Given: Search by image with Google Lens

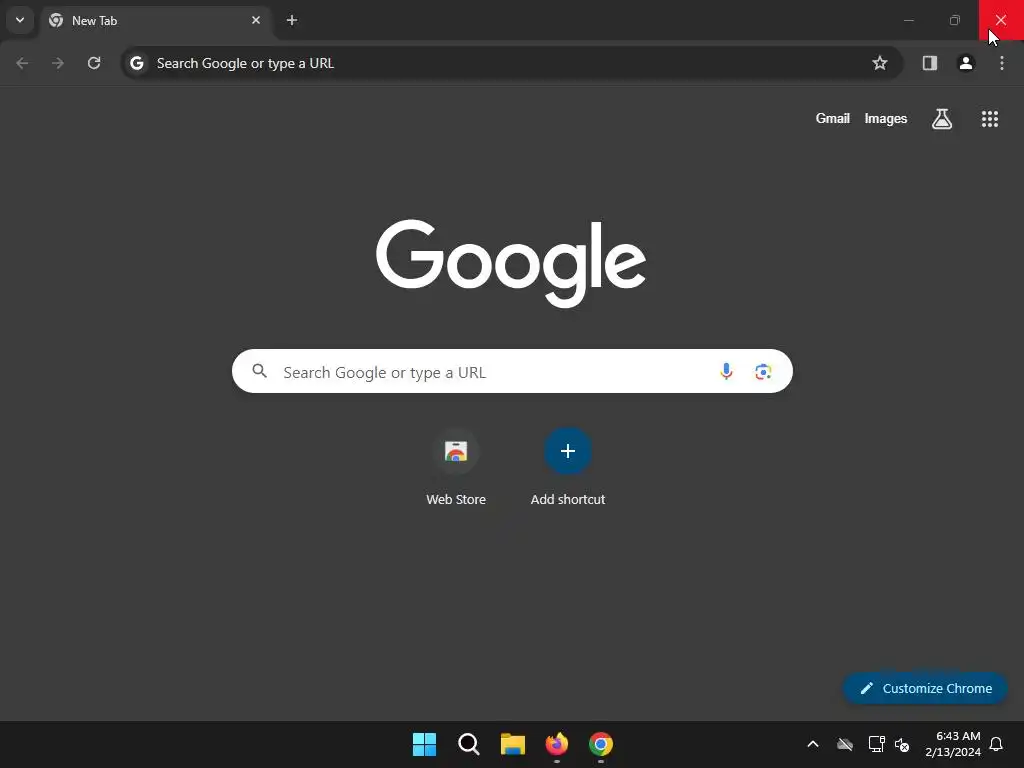Looking at the screenshot, I should [763, 372].
